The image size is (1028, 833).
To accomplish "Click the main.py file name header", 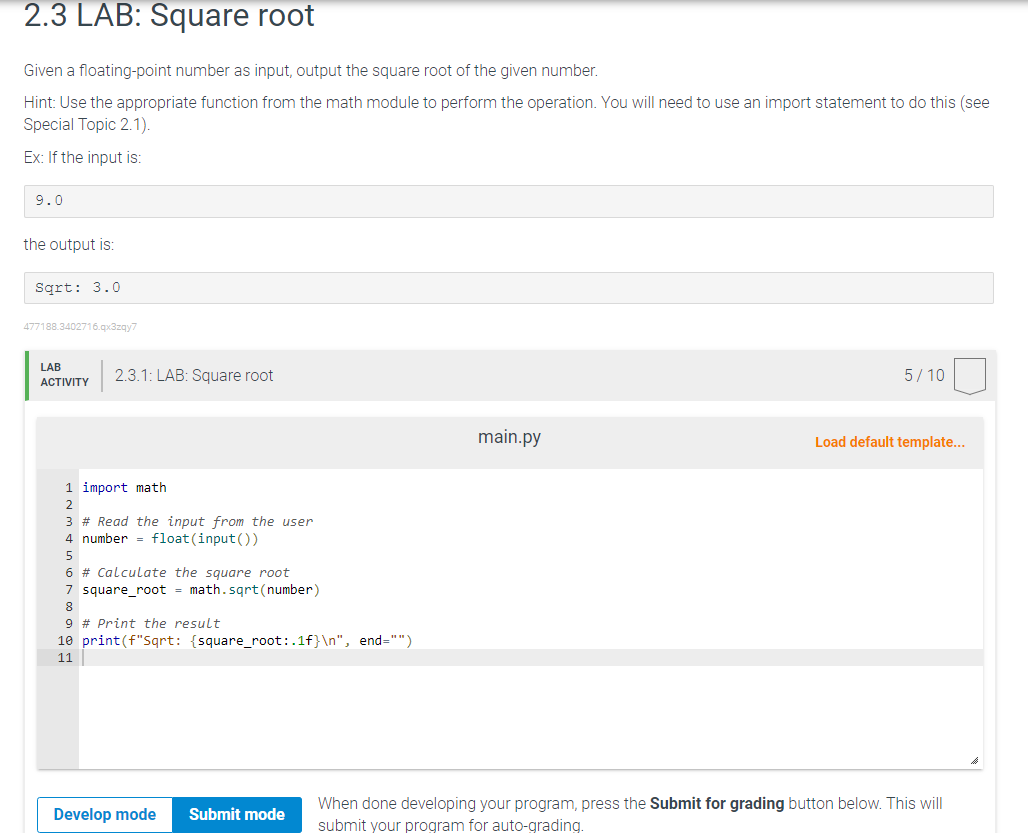I will [x=509, y=436].
